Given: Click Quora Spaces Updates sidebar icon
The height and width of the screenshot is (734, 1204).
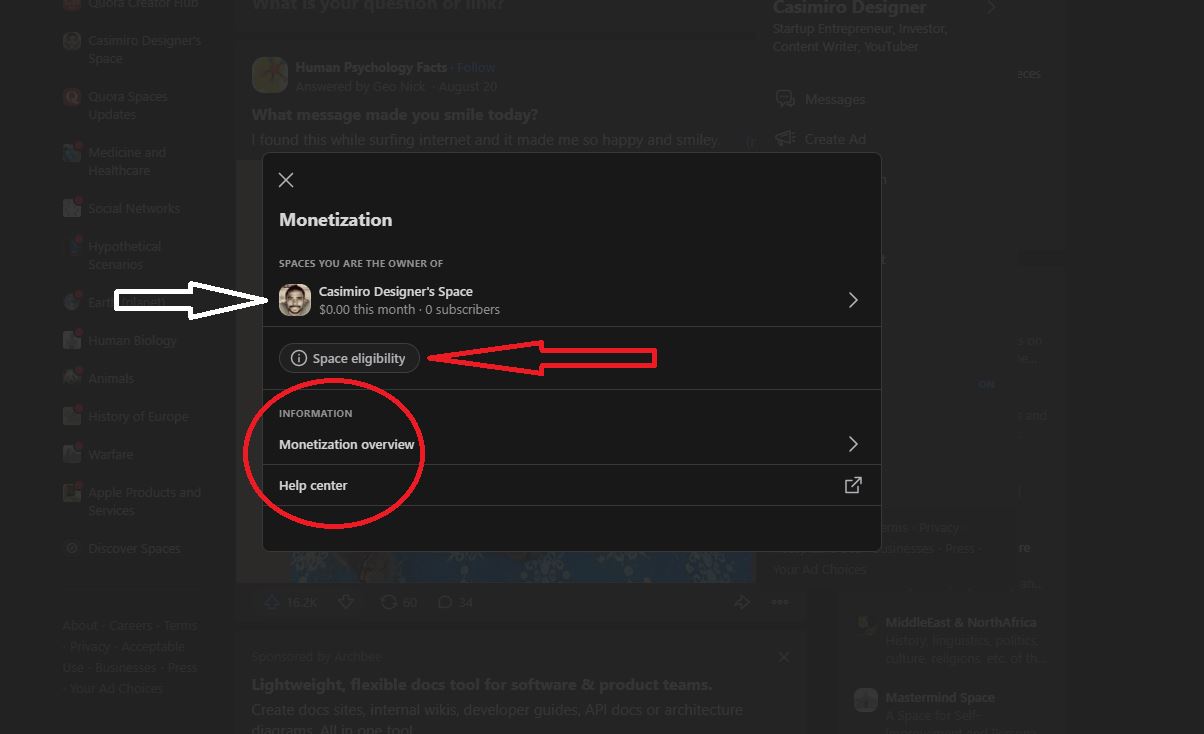Looking at the screenshot, I should [x=72, y=97].
